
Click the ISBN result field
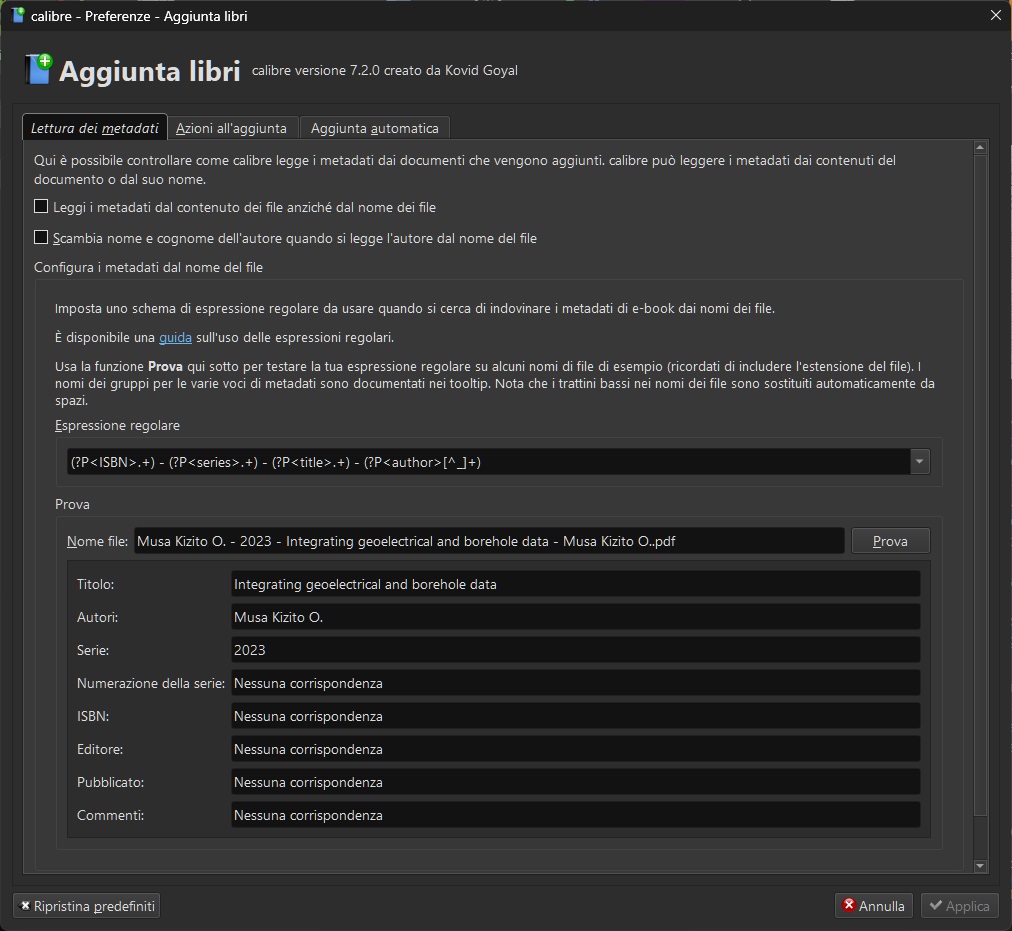tap(574, 716)
